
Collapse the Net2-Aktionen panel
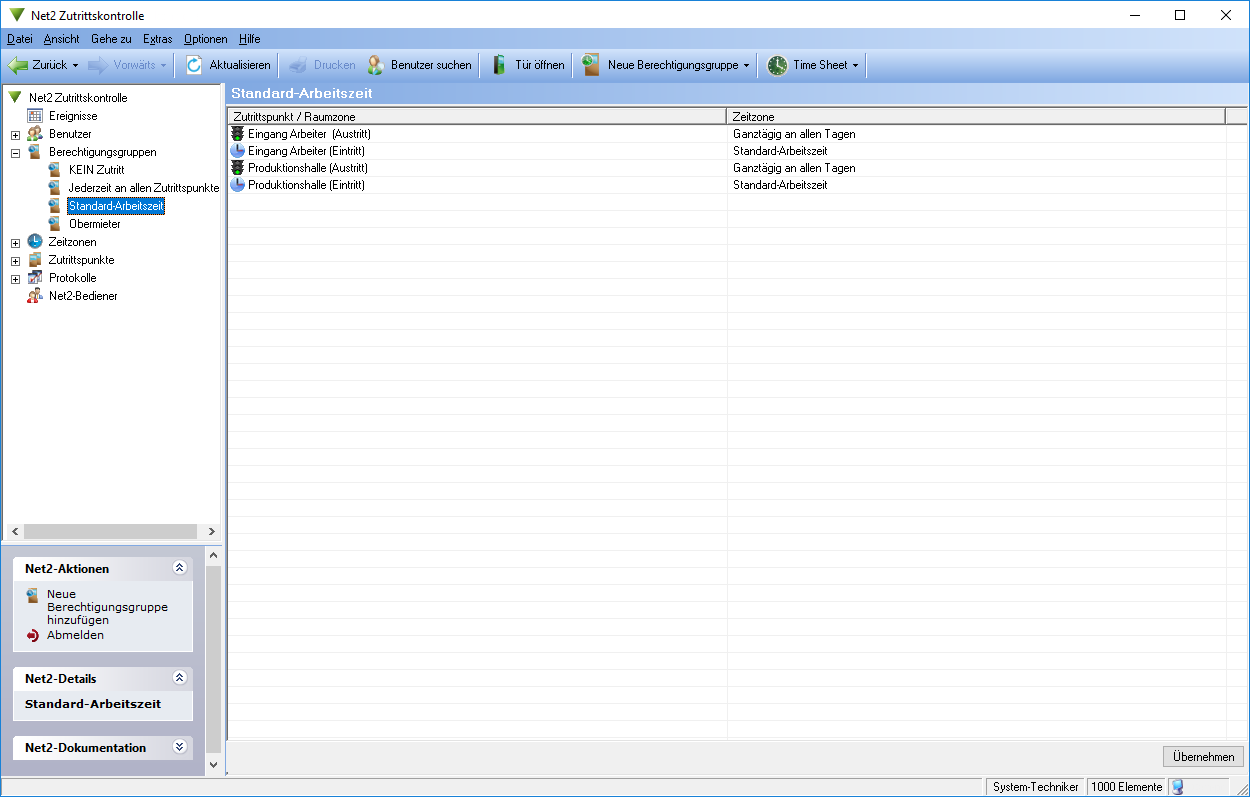(180, 568)
